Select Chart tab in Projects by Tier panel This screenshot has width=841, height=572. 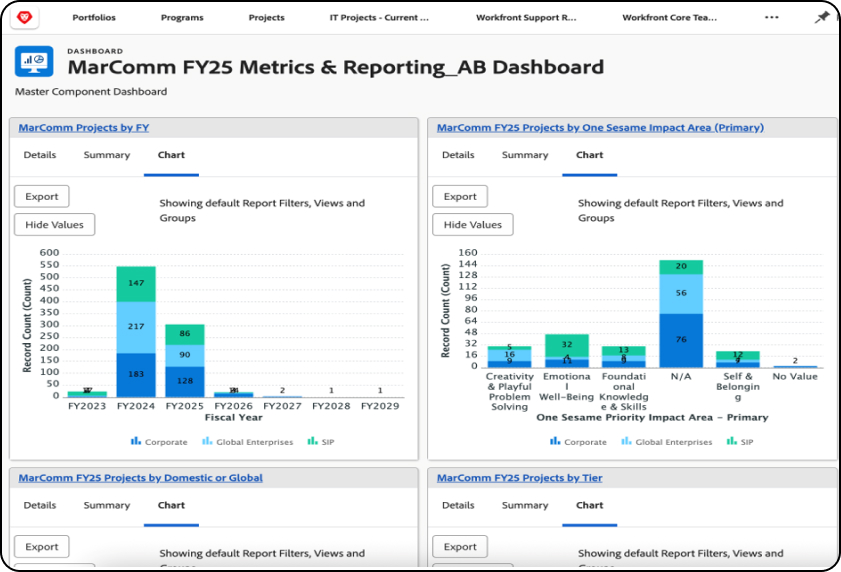(x=589, y=505)
